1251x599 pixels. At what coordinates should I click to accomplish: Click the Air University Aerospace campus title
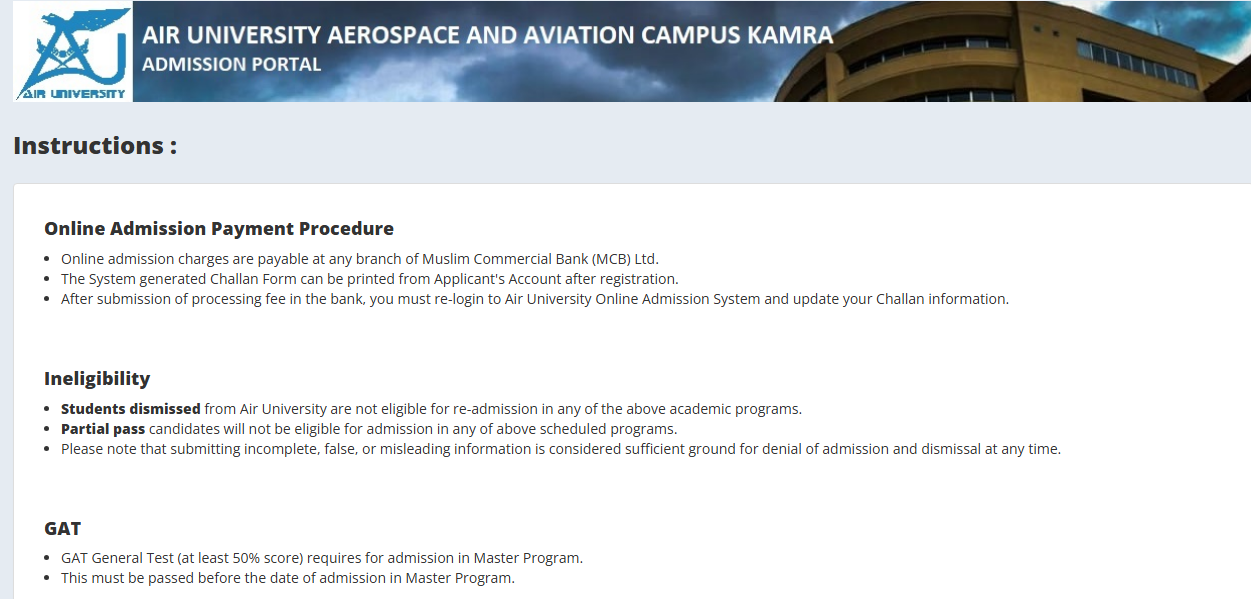pyautogui.click(x=487, y=36)
